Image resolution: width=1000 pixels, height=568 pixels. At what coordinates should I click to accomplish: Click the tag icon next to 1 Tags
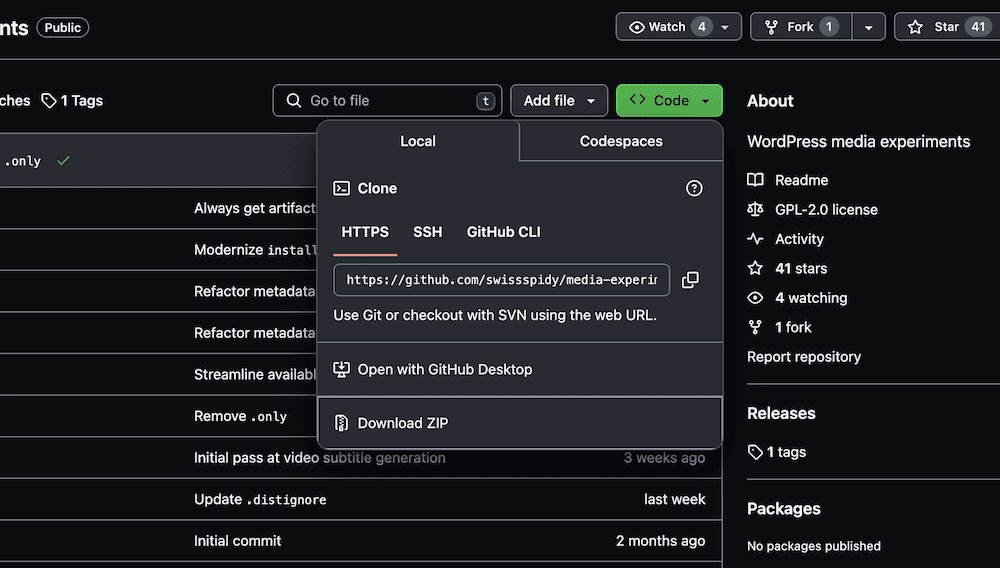[49, 101]
